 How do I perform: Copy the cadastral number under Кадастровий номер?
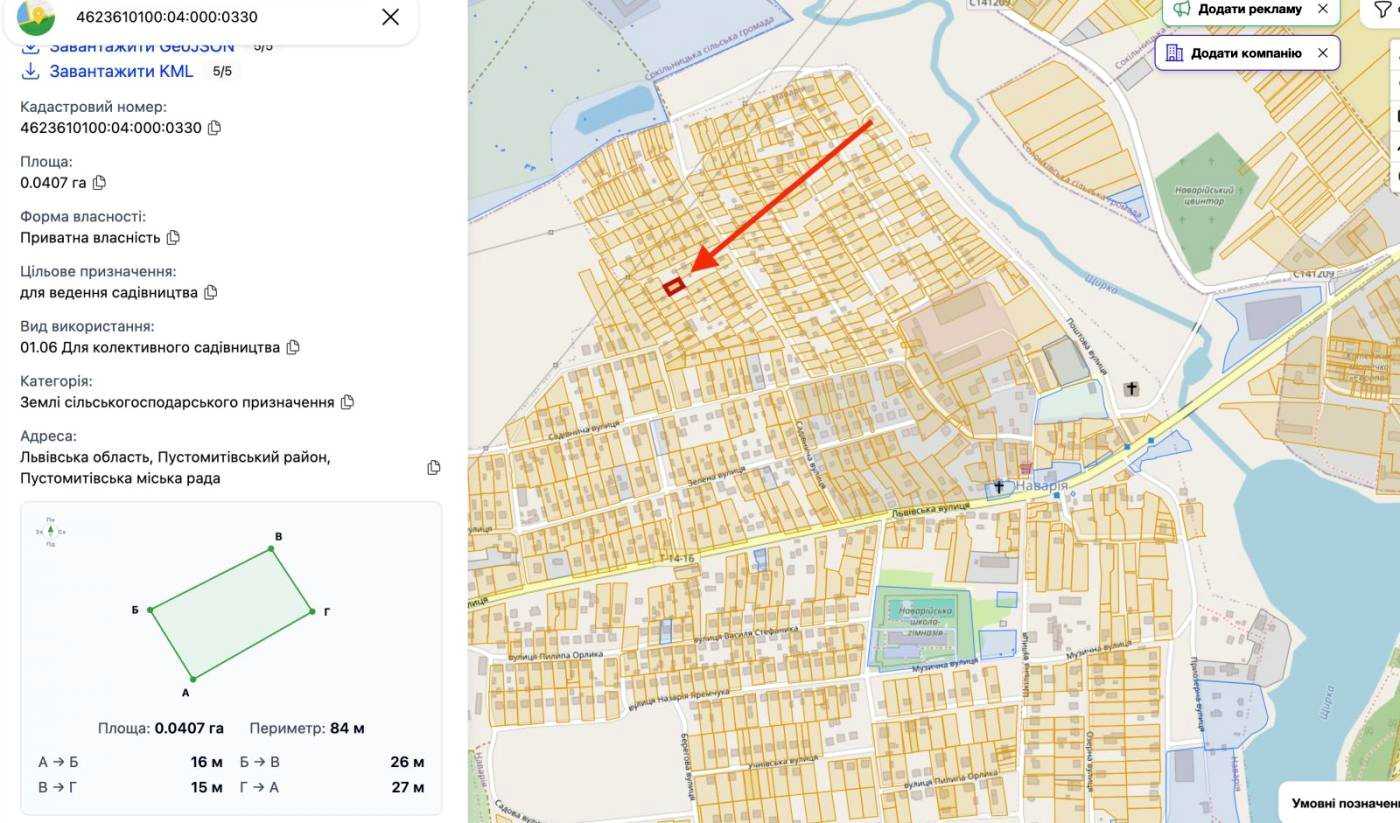214,128
